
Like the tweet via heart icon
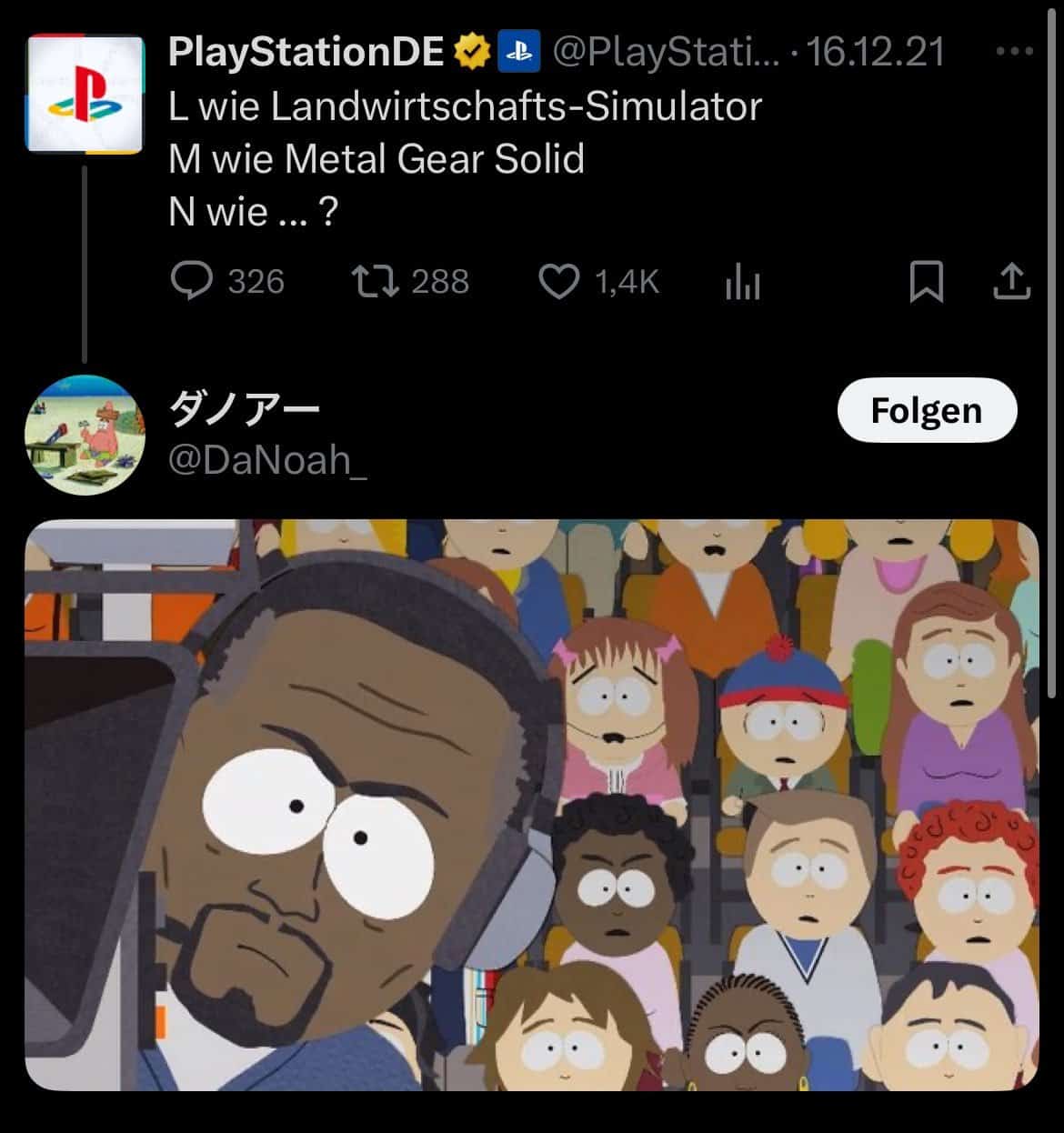(x=559, y=282)
